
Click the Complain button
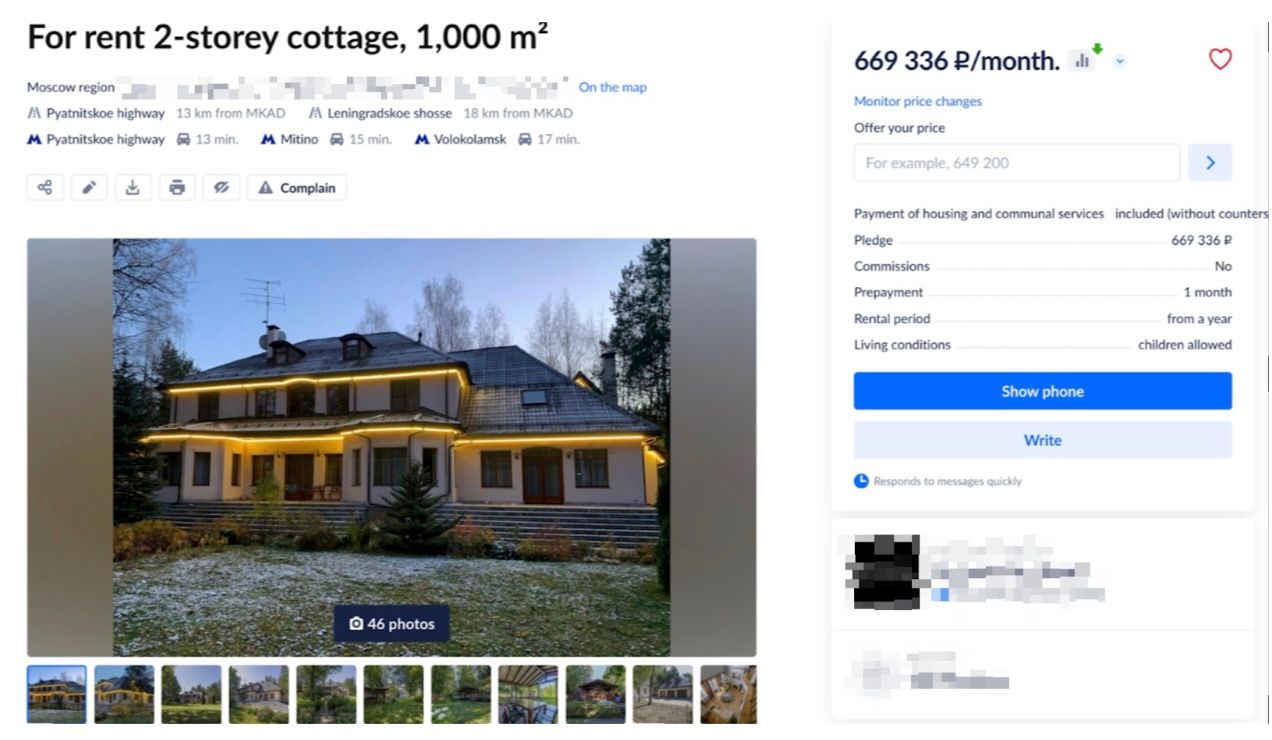[297, 187]
